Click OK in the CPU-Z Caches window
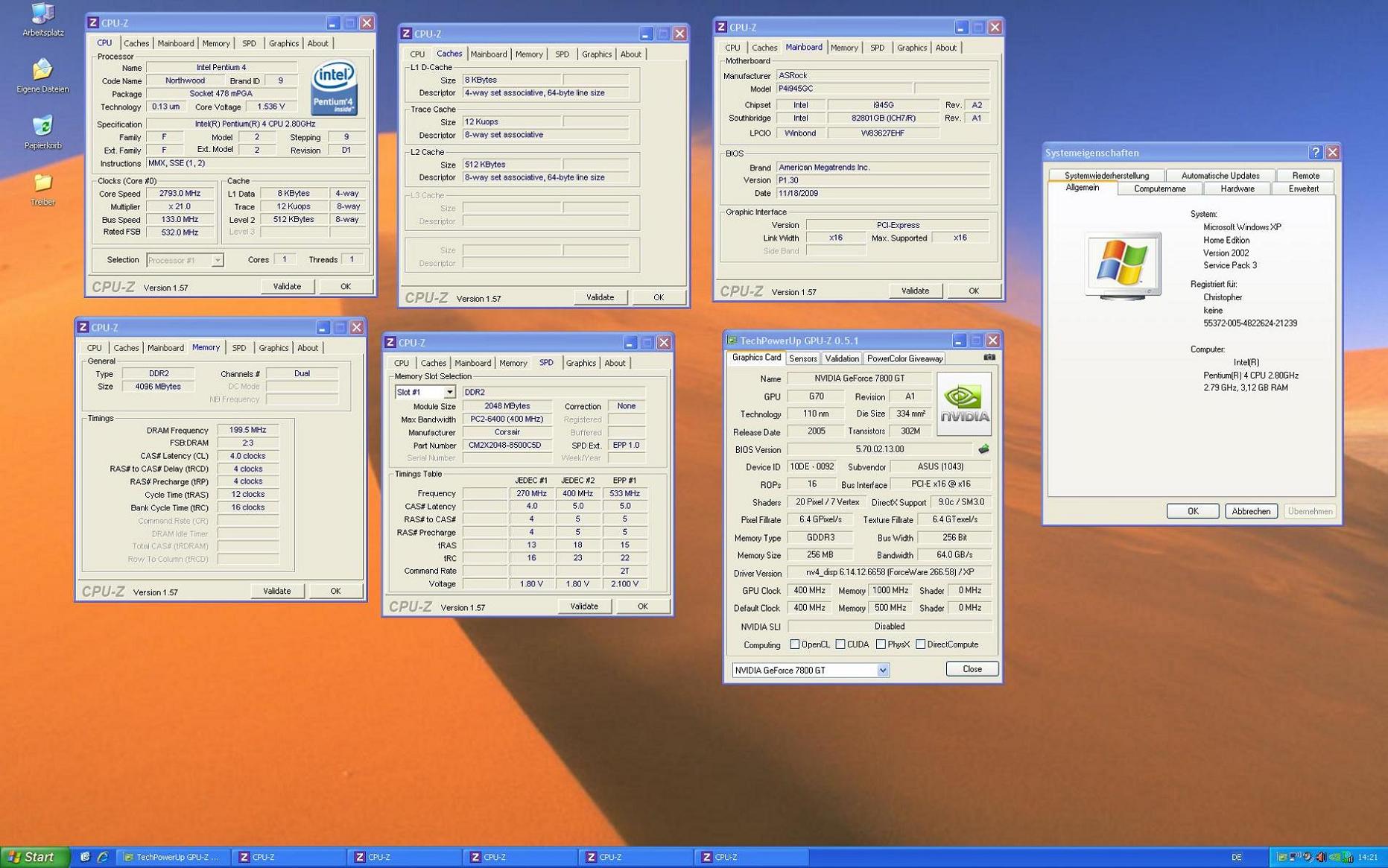 (x=658, y=297)
